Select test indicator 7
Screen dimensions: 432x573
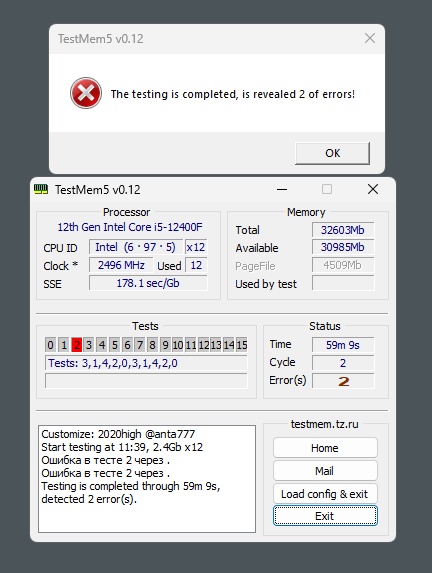click(x=140, y=345)
